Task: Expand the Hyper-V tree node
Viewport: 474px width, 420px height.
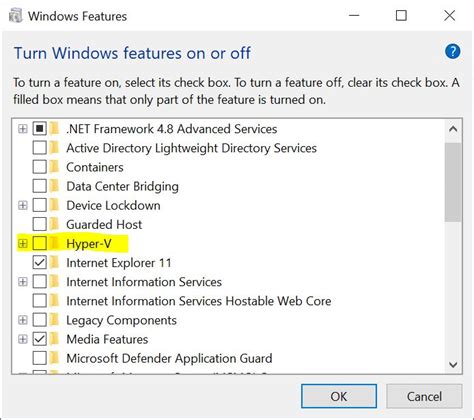Action: pyautogui.click(x=22, y=244)
